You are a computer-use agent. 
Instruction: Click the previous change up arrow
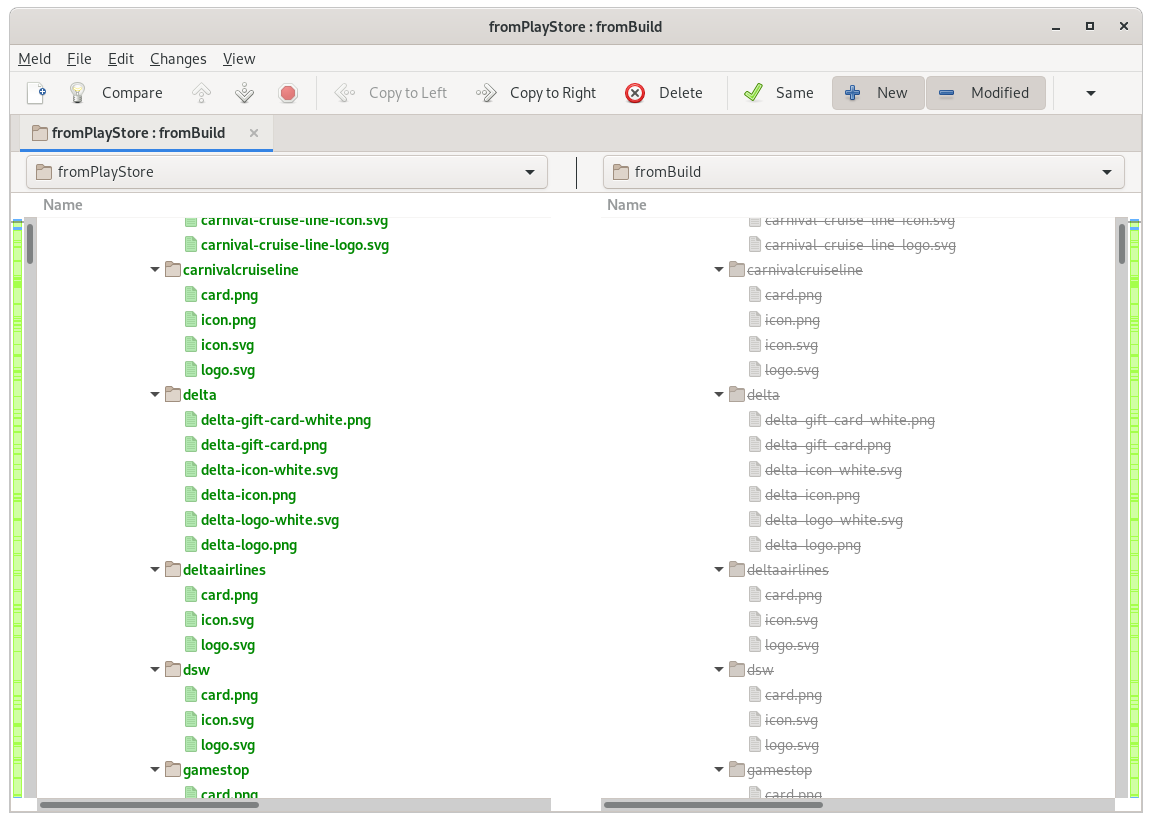[201, 93]
